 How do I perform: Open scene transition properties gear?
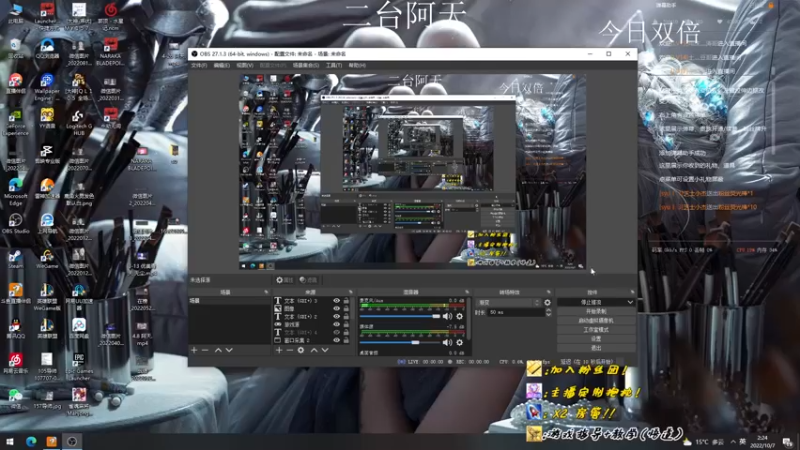coord(547,303)
